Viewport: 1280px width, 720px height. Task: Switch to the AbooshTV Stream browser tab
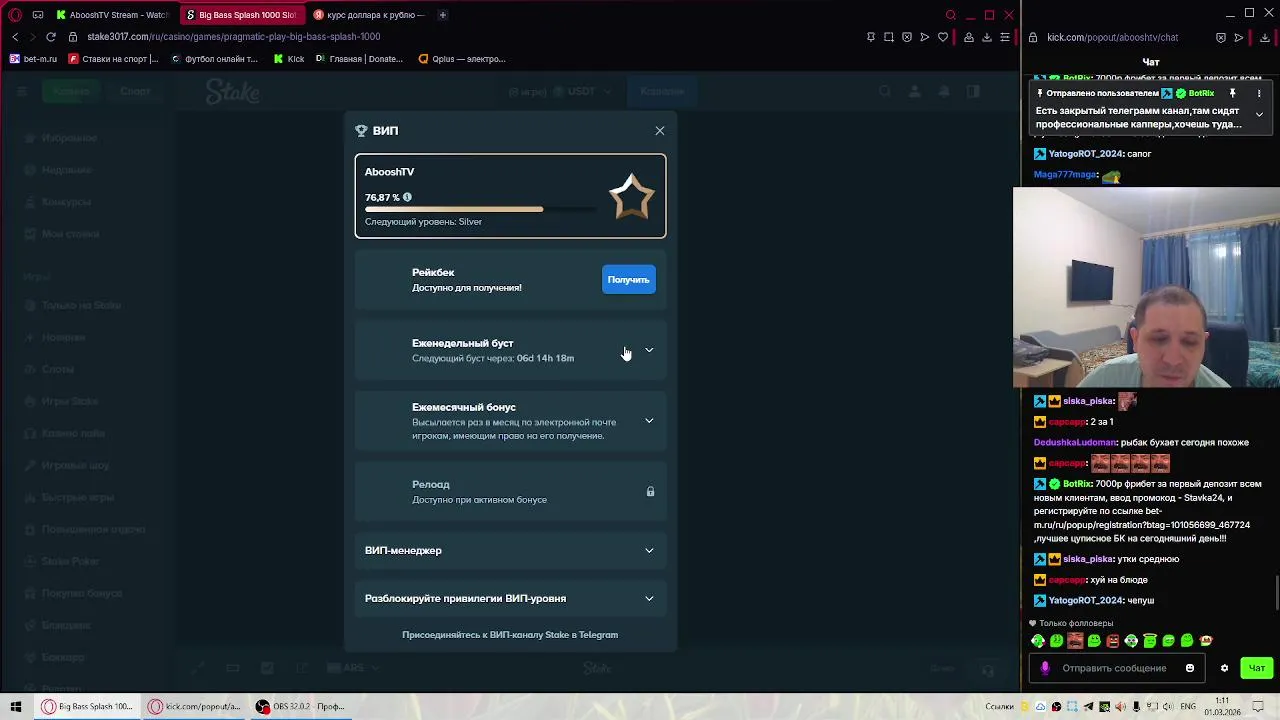tap(112, 15)
